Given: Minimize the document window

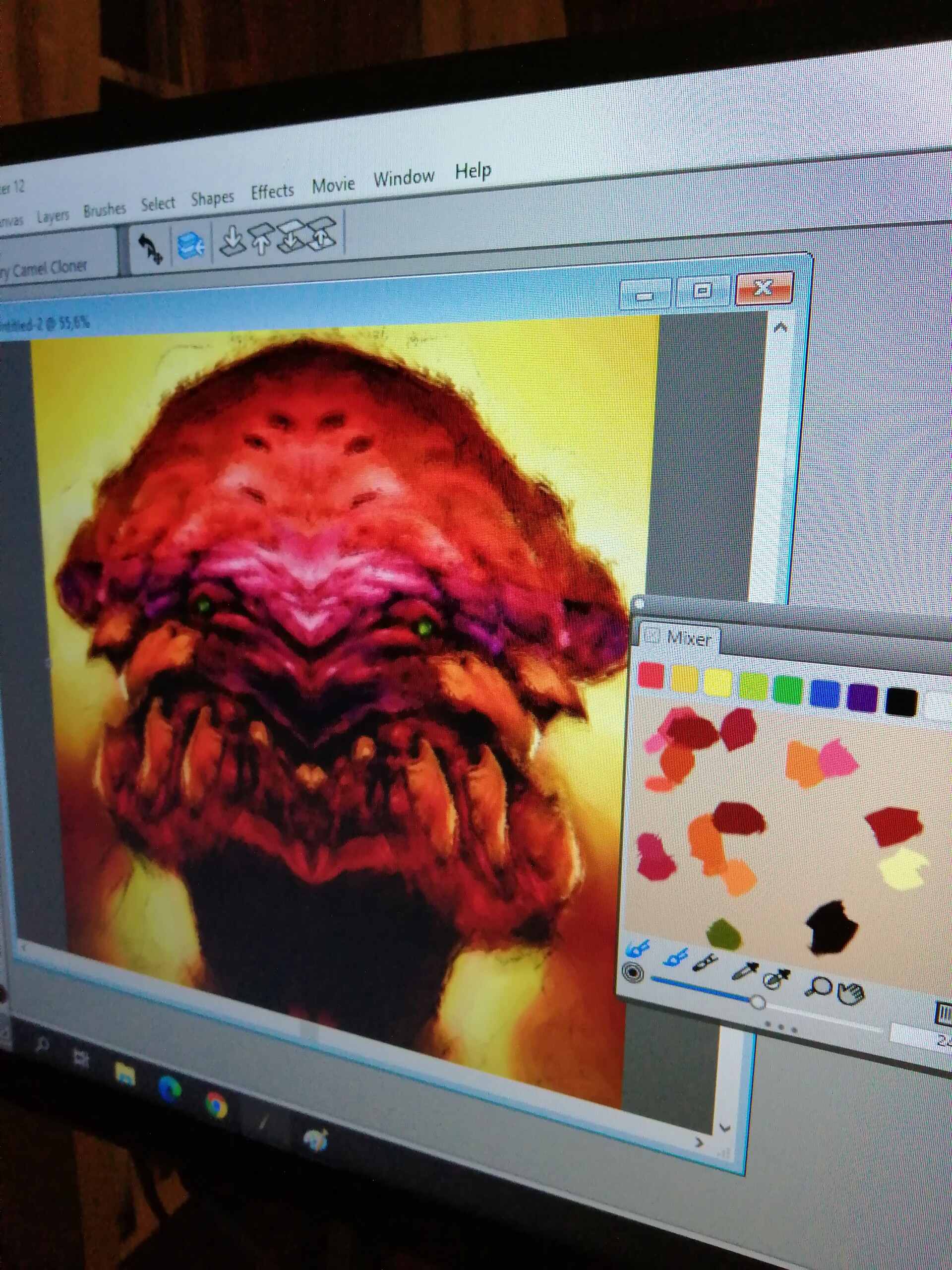Looking at the screenshot, I should coord(646,294).
